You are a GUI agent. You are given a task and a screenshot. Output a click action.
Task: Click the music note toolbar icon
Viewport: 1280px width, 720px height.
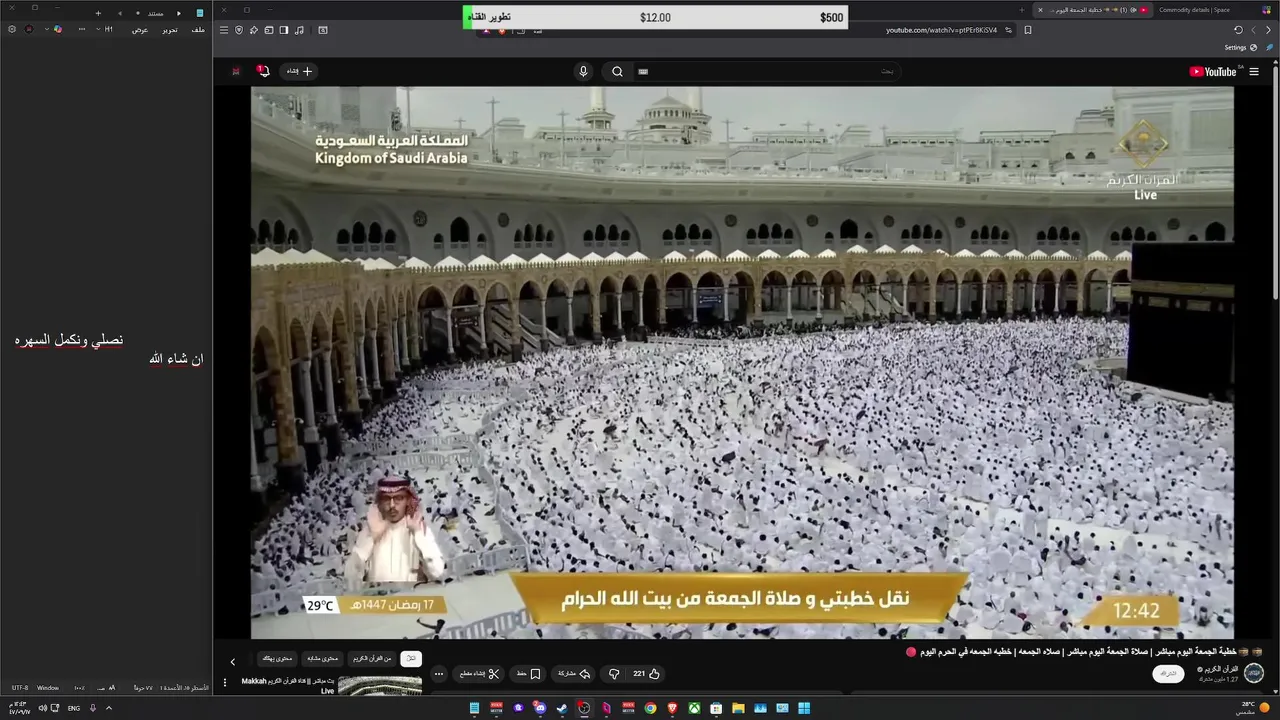pos(299,30)
